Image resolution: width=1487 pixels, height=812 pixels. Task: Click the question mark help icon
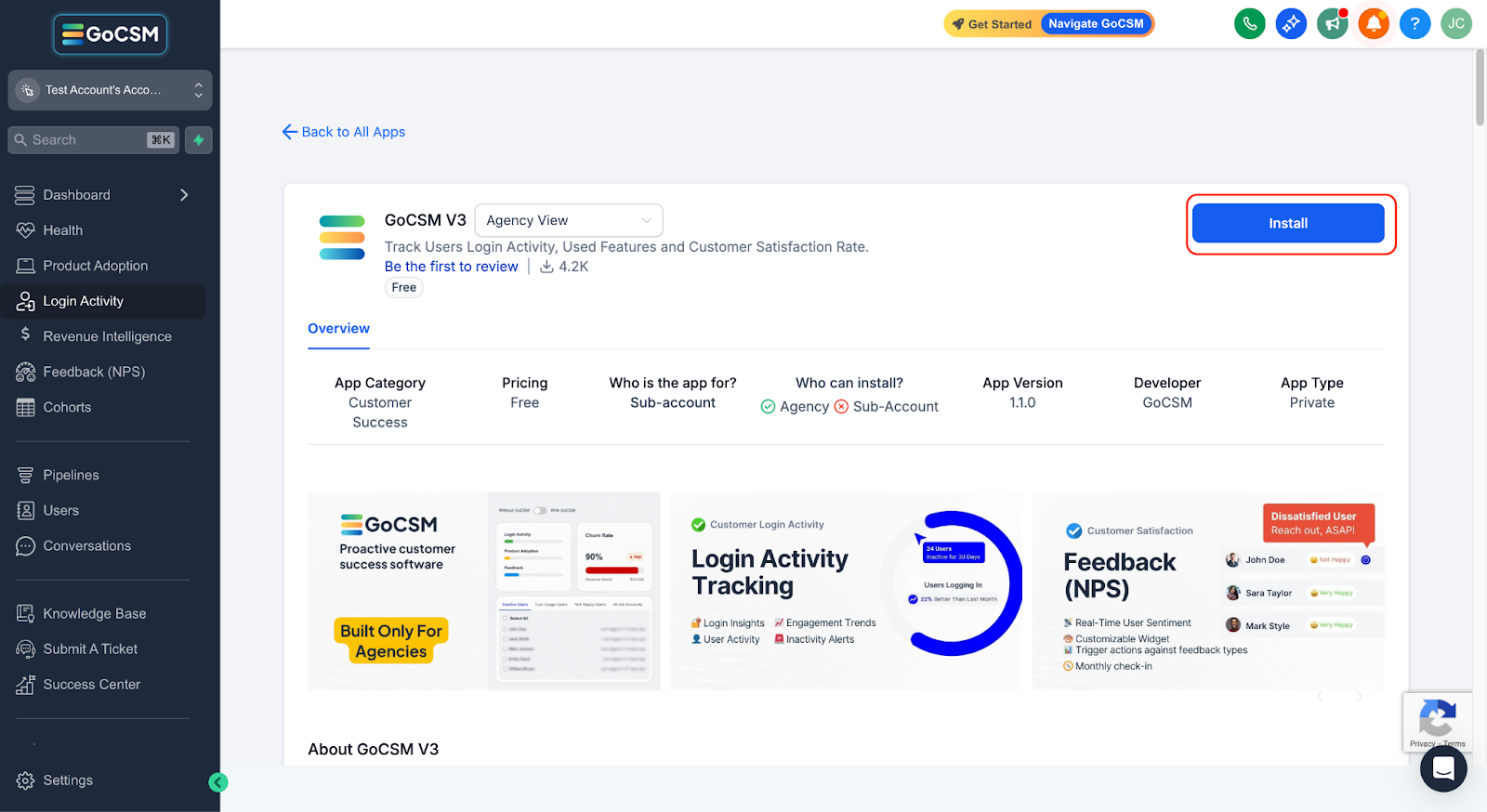(1415, 24)
